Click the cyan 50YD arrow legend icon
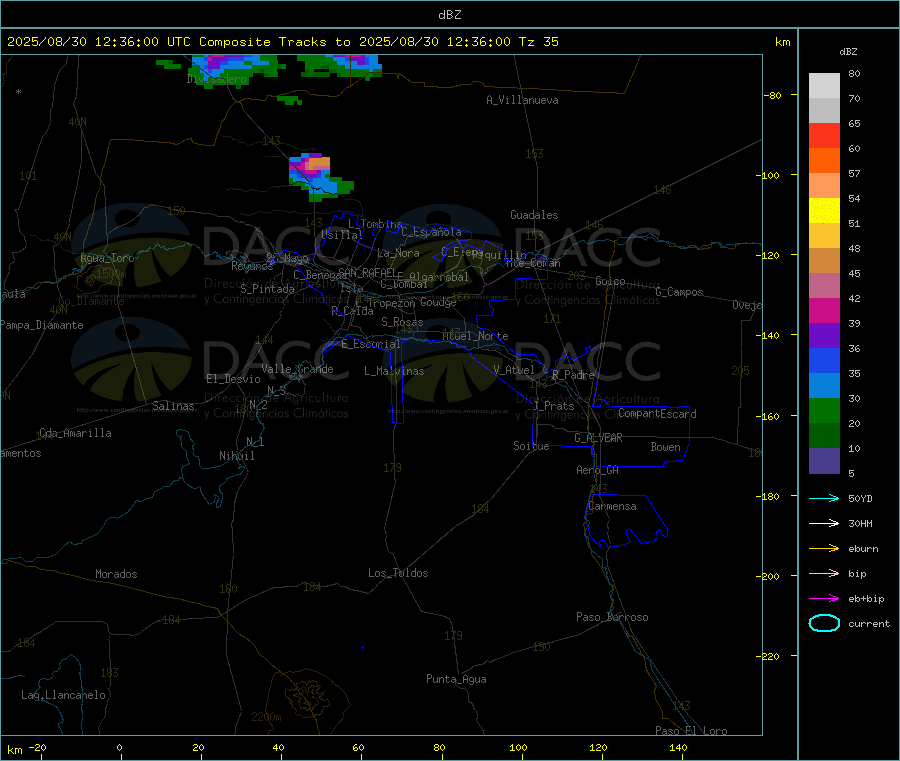 click(x=824, y=498)
